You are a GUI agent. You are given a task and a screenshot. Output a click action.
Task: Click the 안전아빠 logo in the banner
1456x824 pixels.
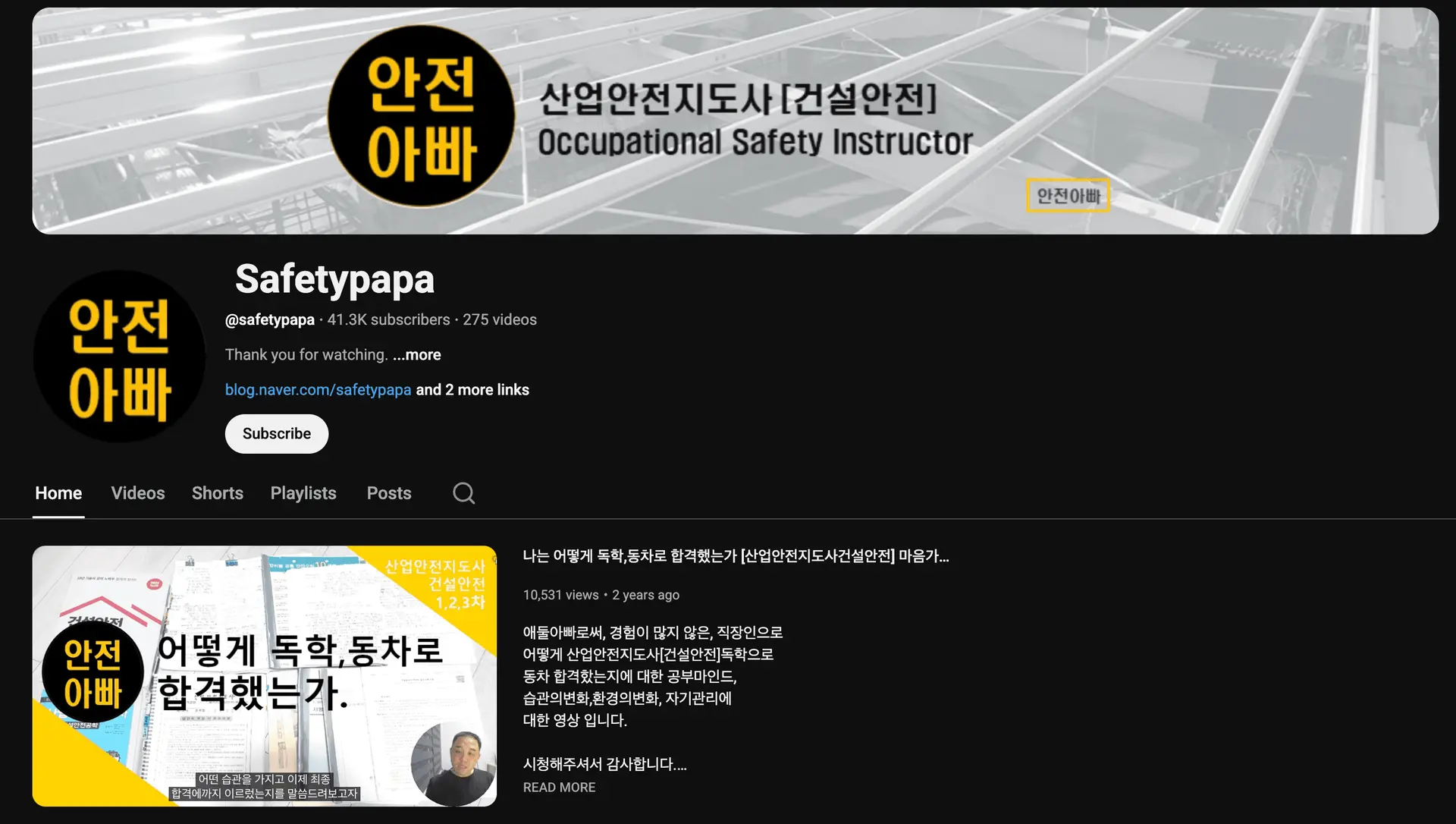(420, 115)
